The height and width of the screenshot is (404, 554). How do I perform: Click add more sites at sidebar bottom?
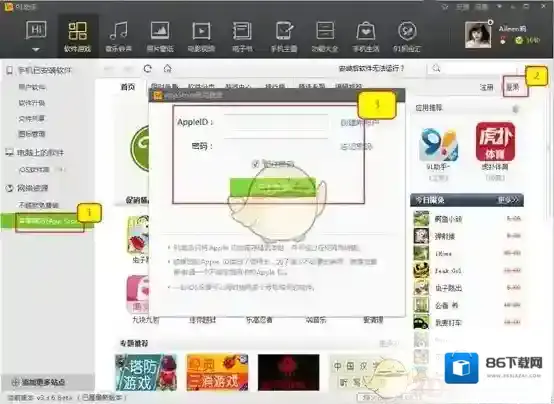43,382
